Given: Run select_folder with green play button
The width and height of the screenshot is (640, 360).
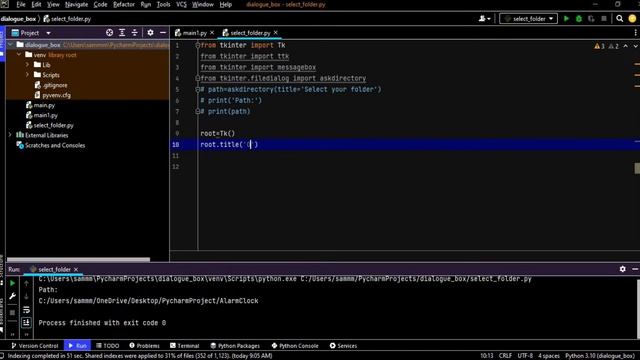Looking at the screenshot, I should point(566,18).
